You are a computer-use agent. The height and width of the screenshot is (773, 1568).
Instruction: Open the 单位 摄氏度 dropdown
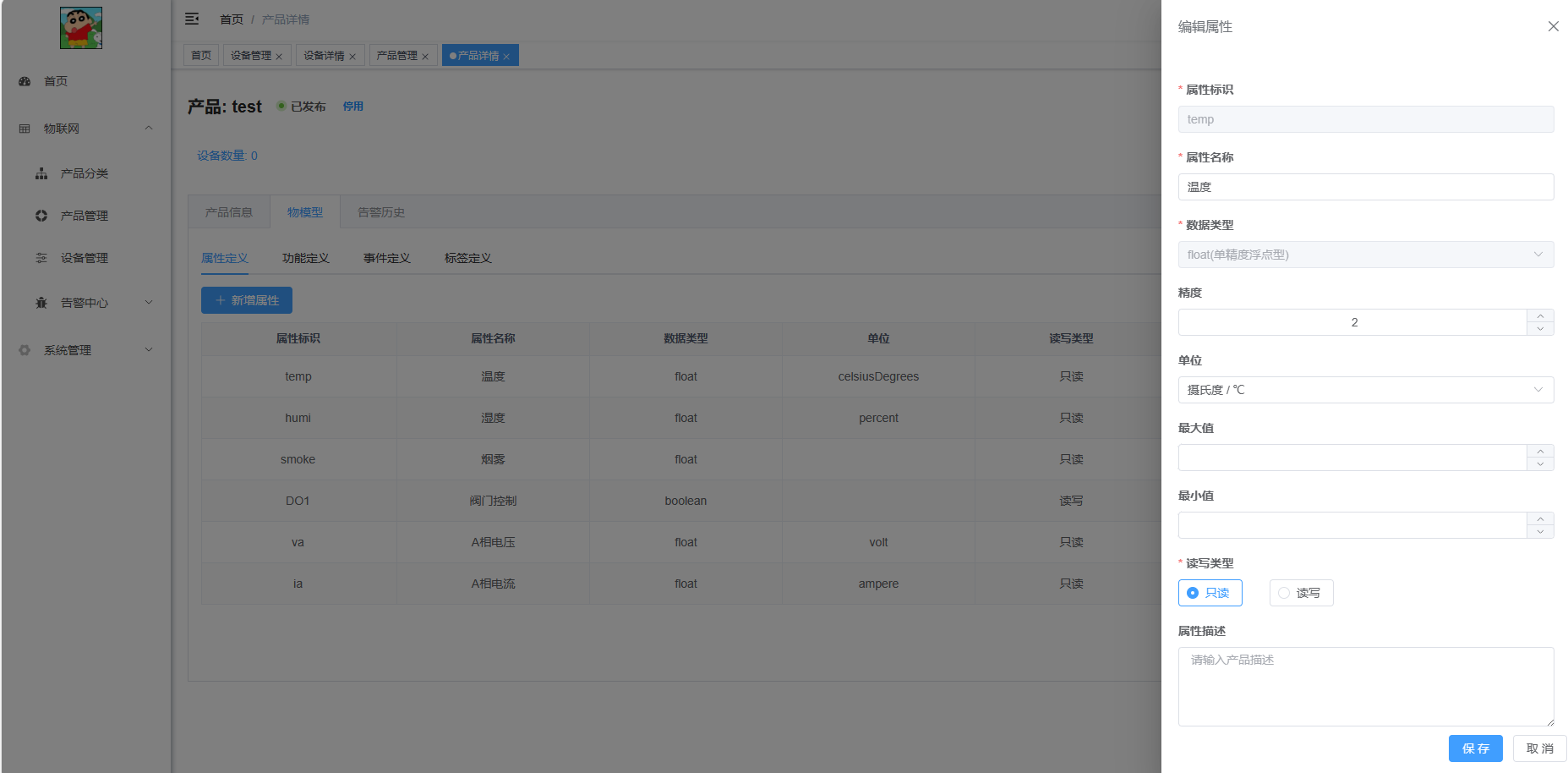click(x=1366, y=390)
